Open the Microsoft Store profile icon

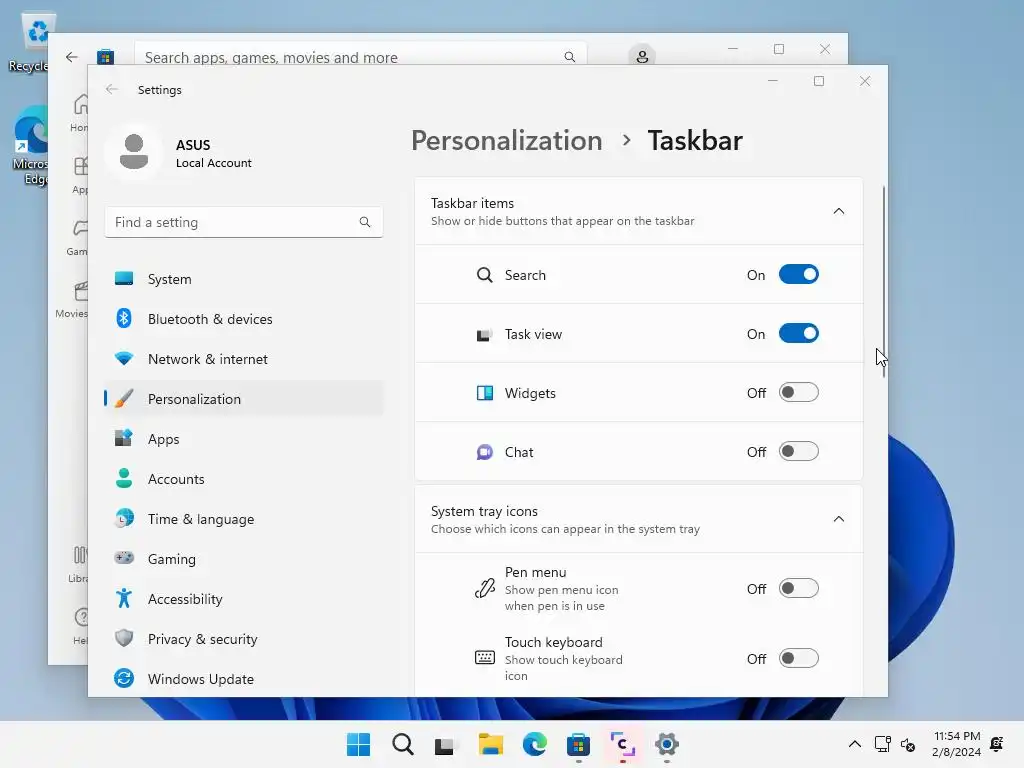tap(642, 56)
